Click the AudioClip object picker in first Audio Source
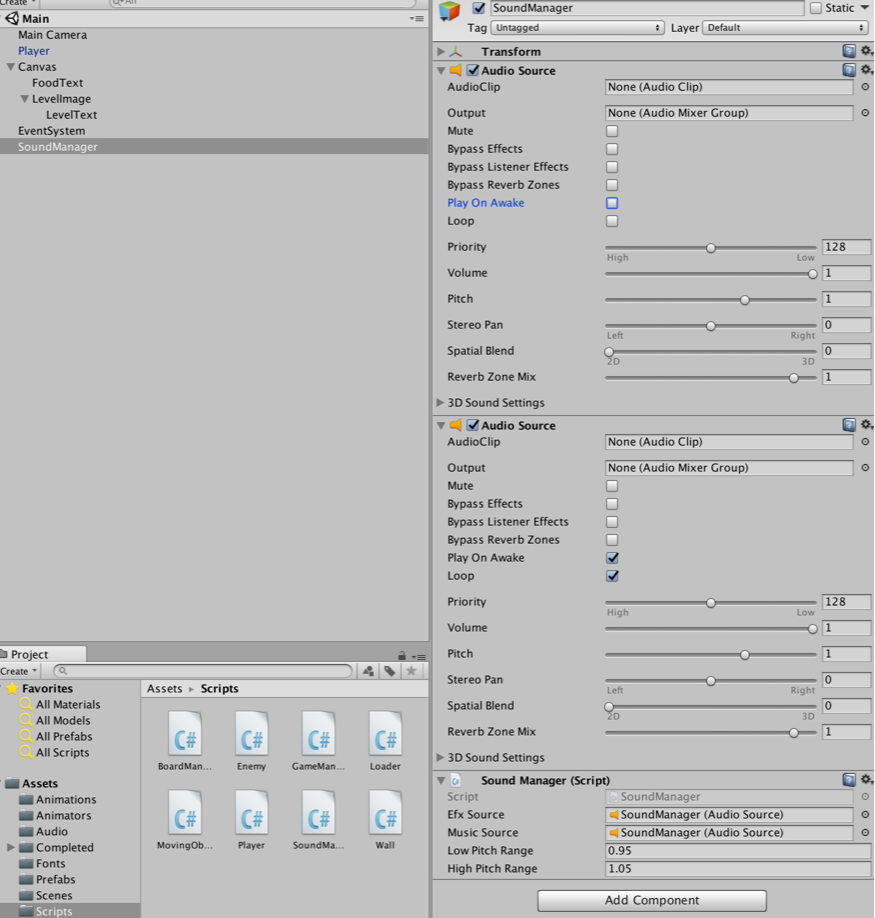This screenshot has height=918, width=875. 864,87
